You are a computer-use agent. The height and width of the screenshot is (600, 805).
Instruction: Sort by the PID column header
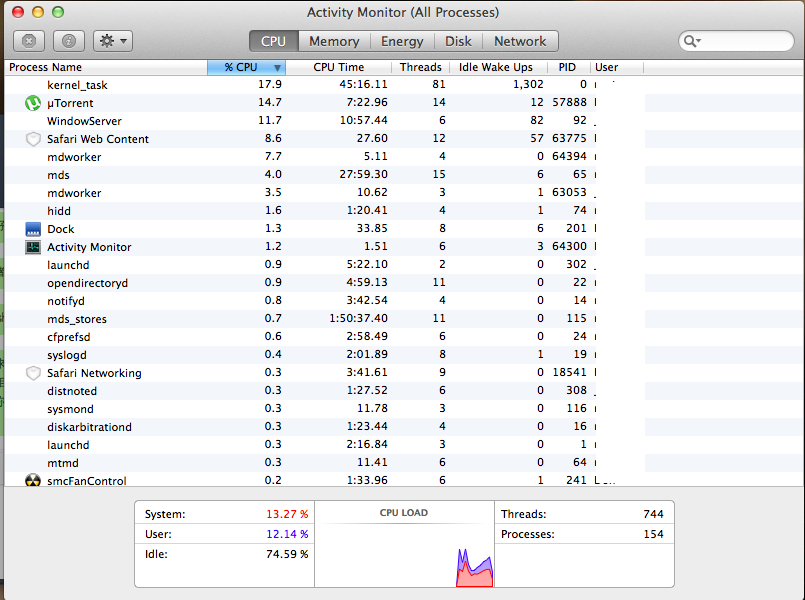coord(567,67)
